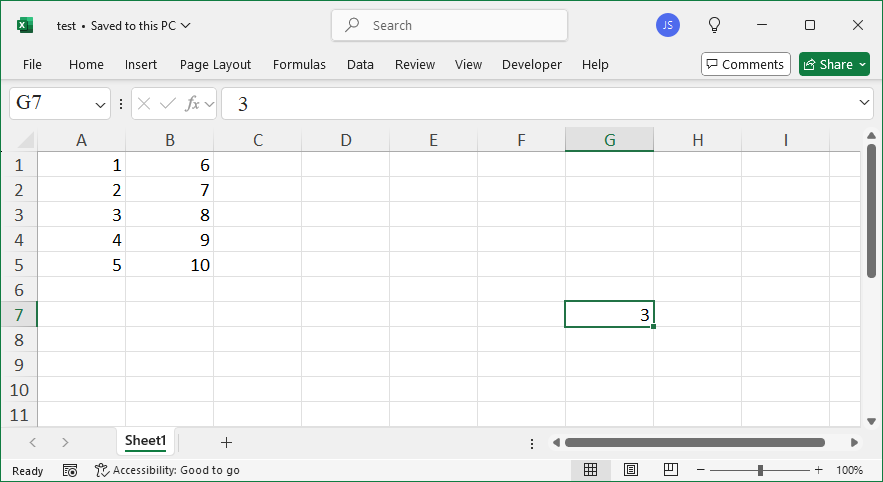This screenshot has height=482, width=883.
Task: Click cell B4 containing 9
Action: point(170,240)
